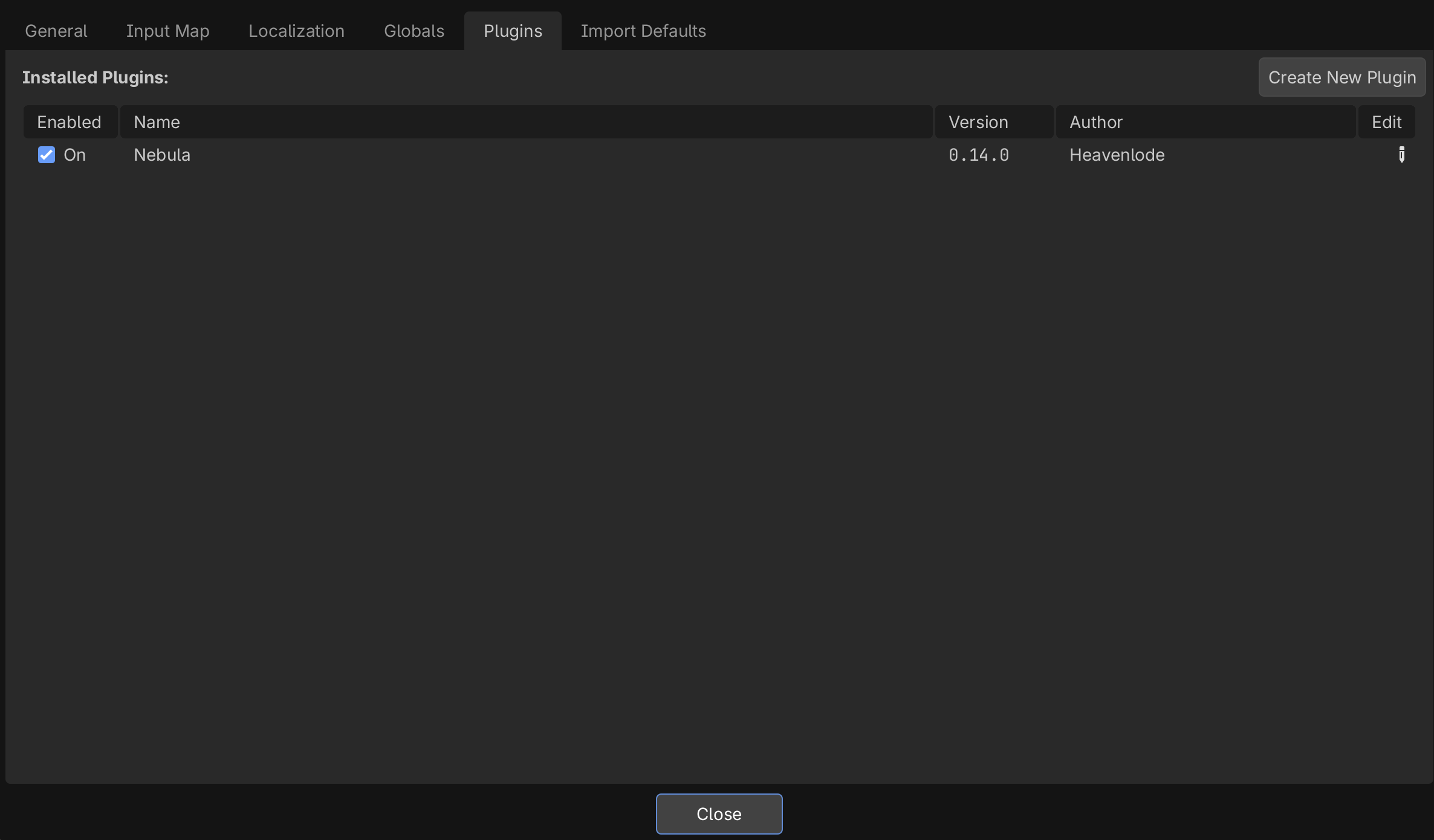The image size is (1434, 840).
Task: Select the Nebula plugin name
Action: 162,155
